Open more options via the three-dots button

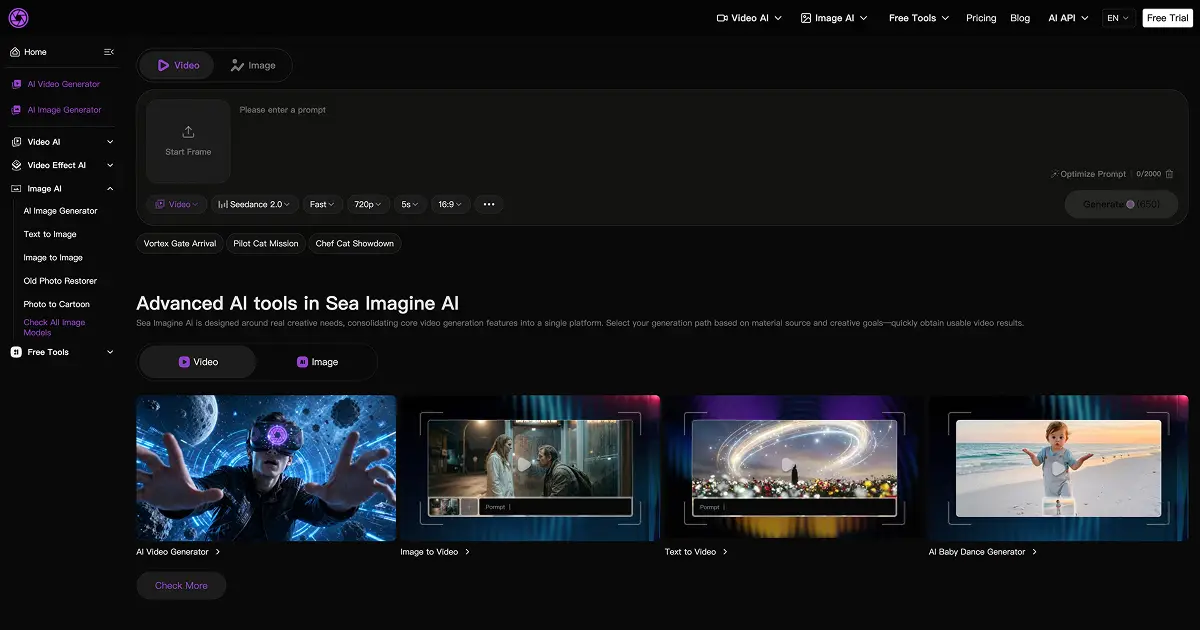click(x=489, y=204)
